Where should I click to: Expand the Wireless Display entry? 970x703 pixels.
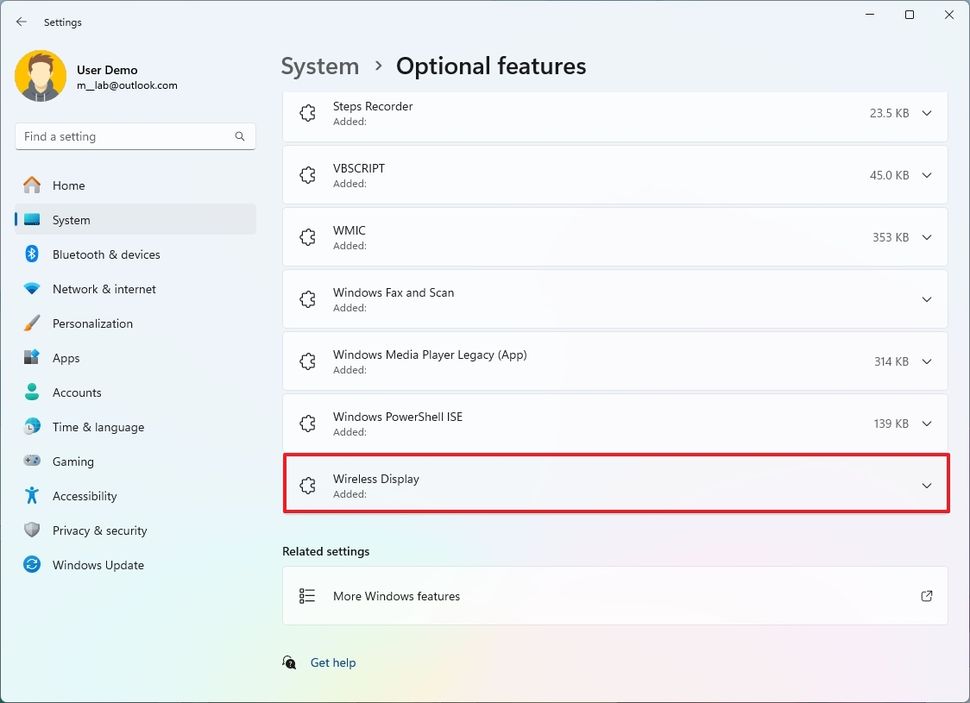pyautogui.click(x=926, y=485)
